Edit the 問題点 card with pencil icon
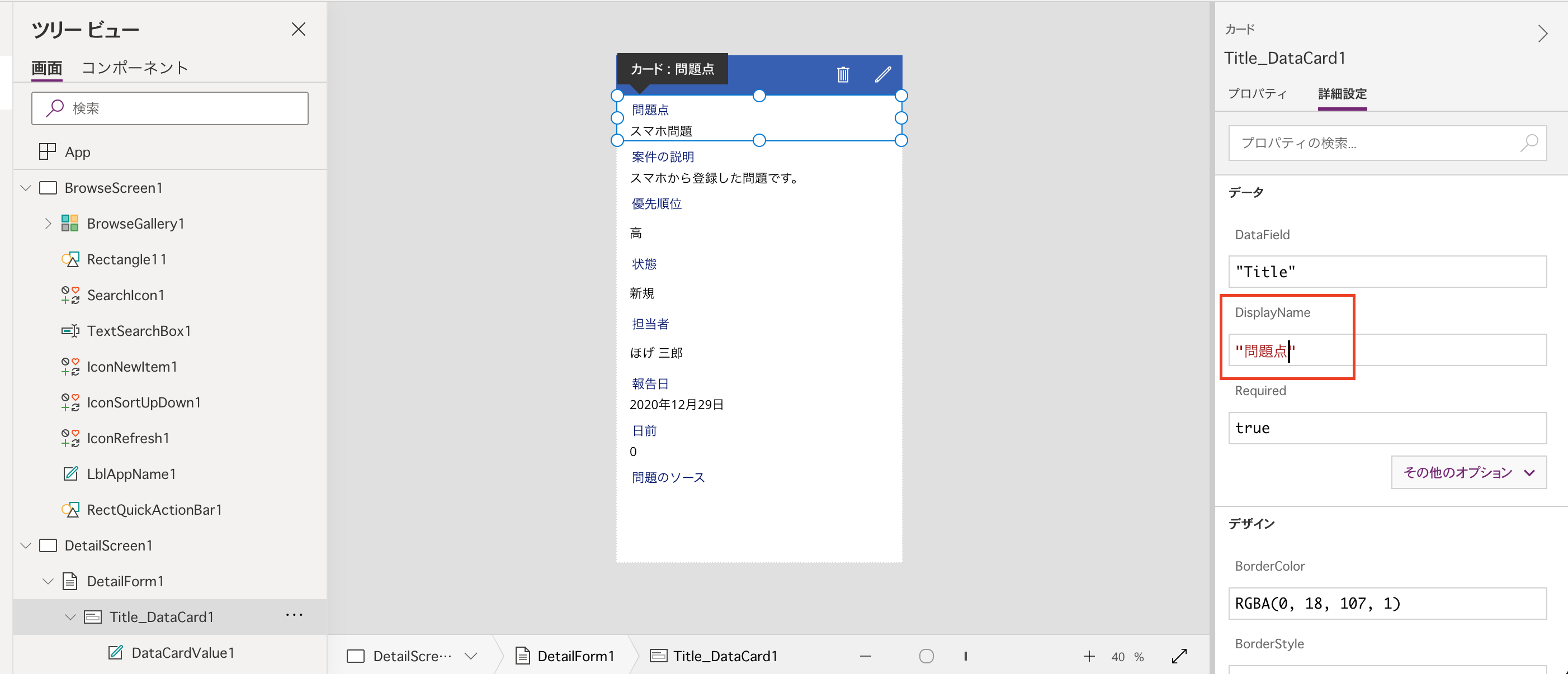This screenshot has width=1568, height=674. [883, 74]
